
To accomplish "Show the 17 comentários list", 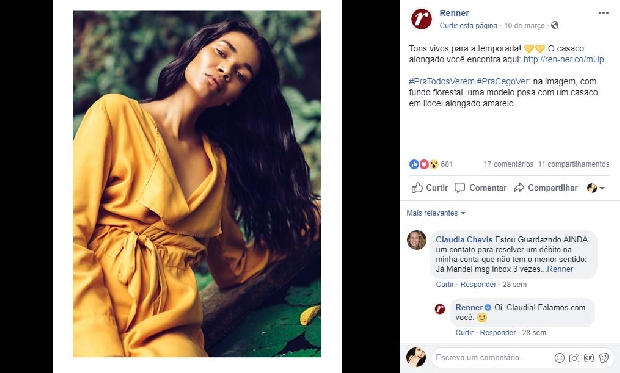I will tap(508, 164).
